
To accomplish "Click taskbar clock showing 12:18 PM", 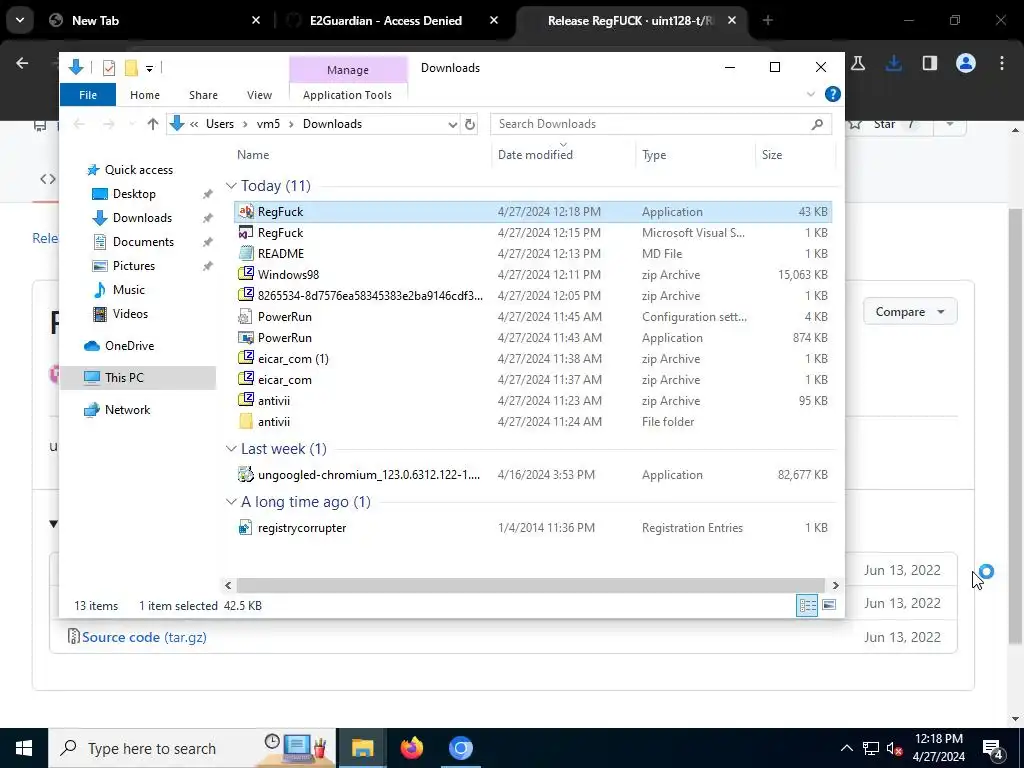I will point(938,748).
